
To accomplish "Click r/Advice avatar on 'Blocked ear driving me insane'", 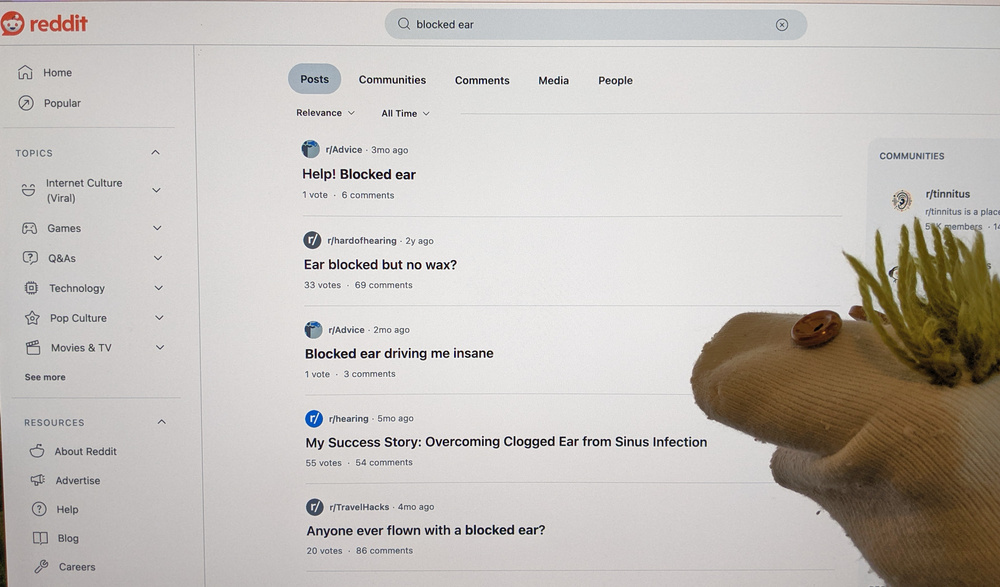I will coord(313,329).
